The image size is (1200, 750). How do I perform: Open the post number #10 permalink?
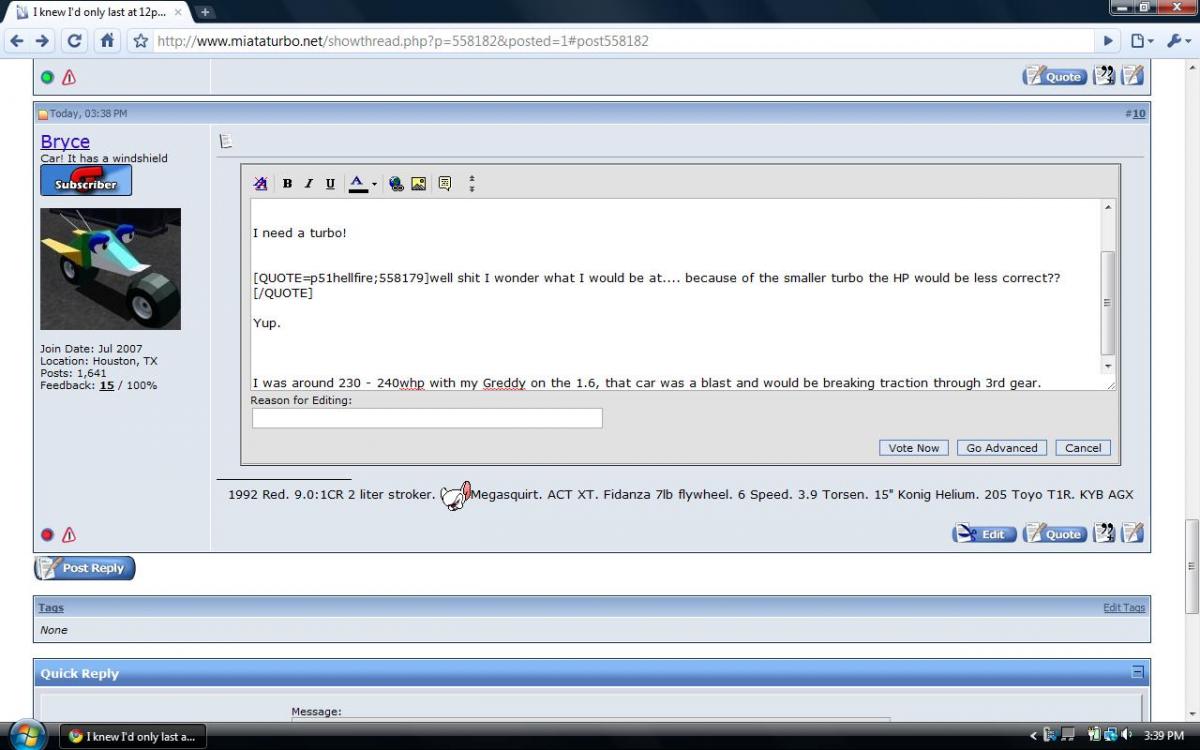tap(1138, 113)
